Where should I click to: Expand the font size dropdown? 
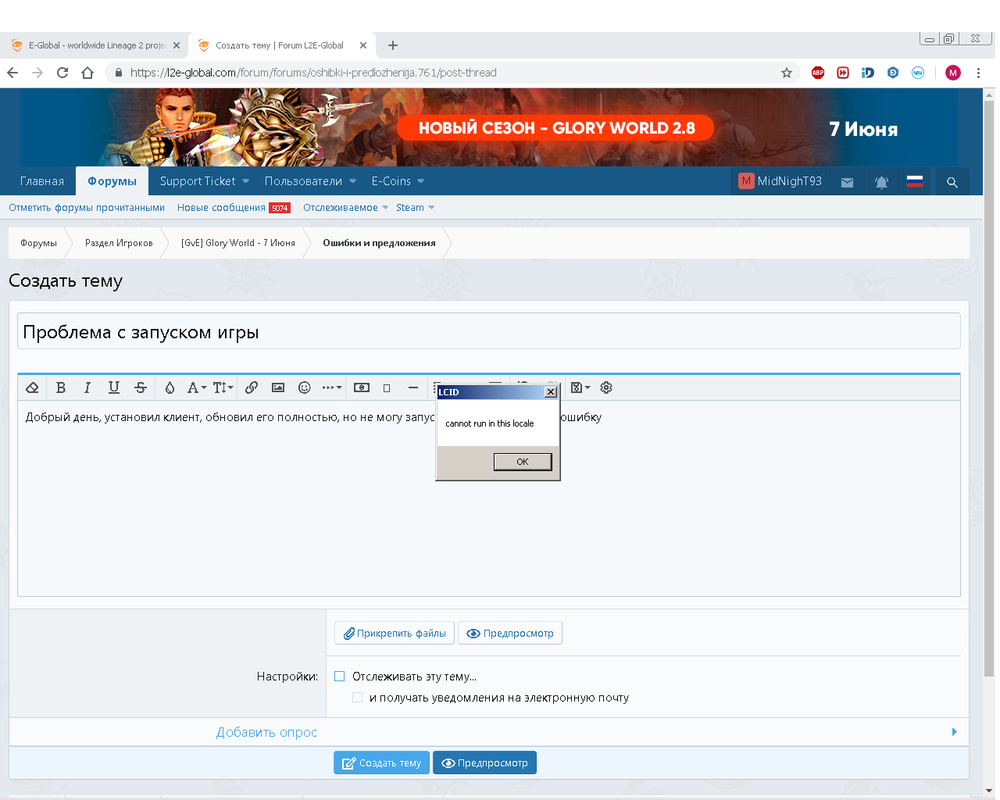[x=223, y=388]
